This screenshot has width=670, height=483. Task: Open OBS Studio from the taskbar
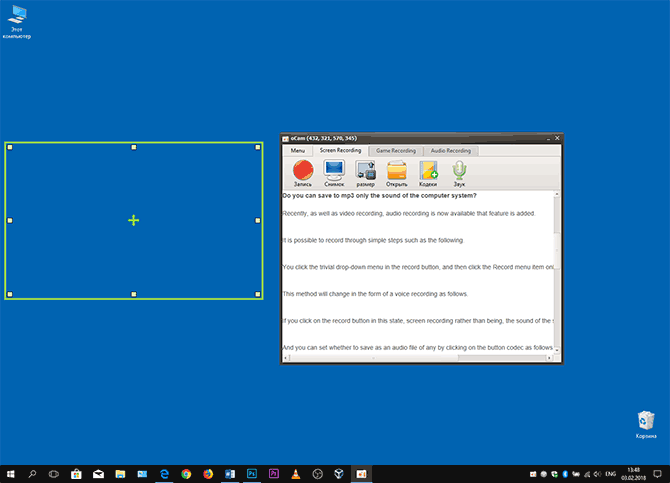click(317, 474)
